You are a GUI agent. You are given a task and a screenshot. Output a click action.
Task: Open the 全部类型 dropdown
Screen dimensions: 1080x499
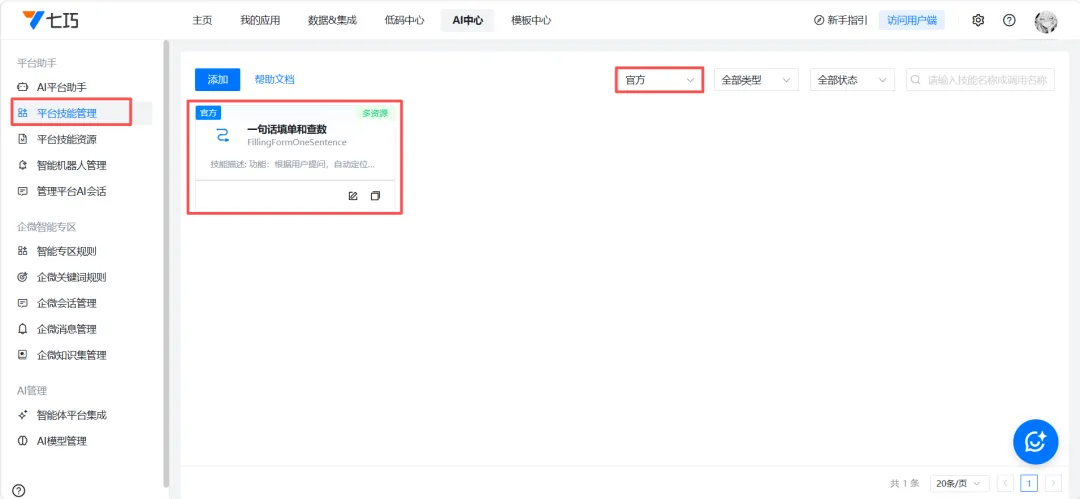tap(756, 80)
